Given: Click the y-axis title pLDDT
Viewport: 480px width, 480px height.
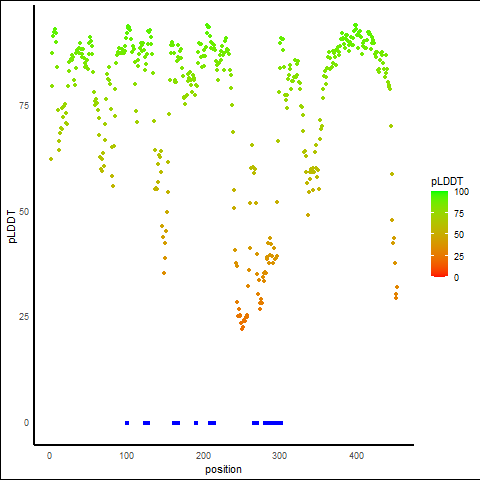Looking at the screenshot, I should (12, 227).
